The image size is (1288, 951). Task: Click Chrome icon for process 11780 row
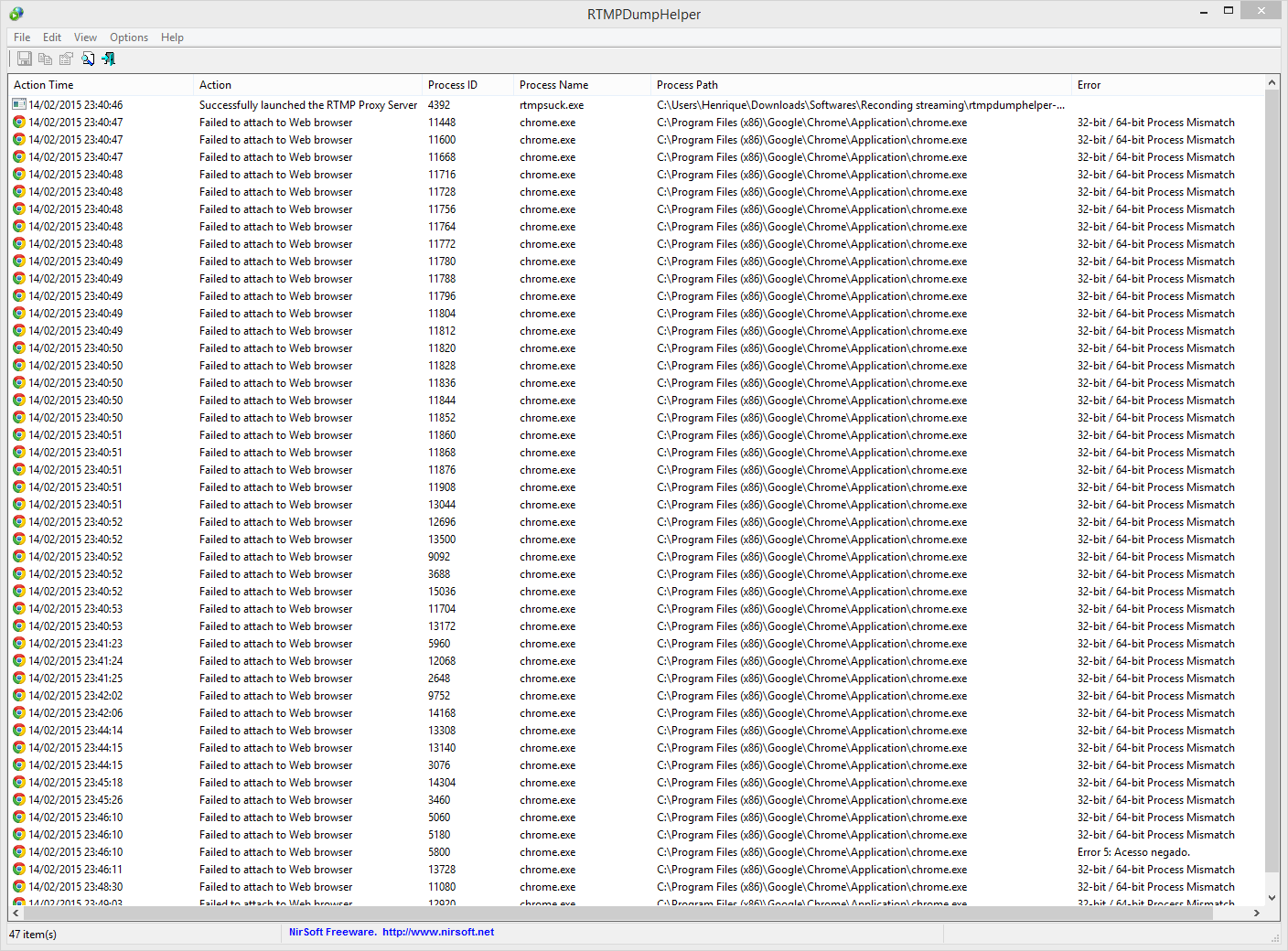(19, 262)
